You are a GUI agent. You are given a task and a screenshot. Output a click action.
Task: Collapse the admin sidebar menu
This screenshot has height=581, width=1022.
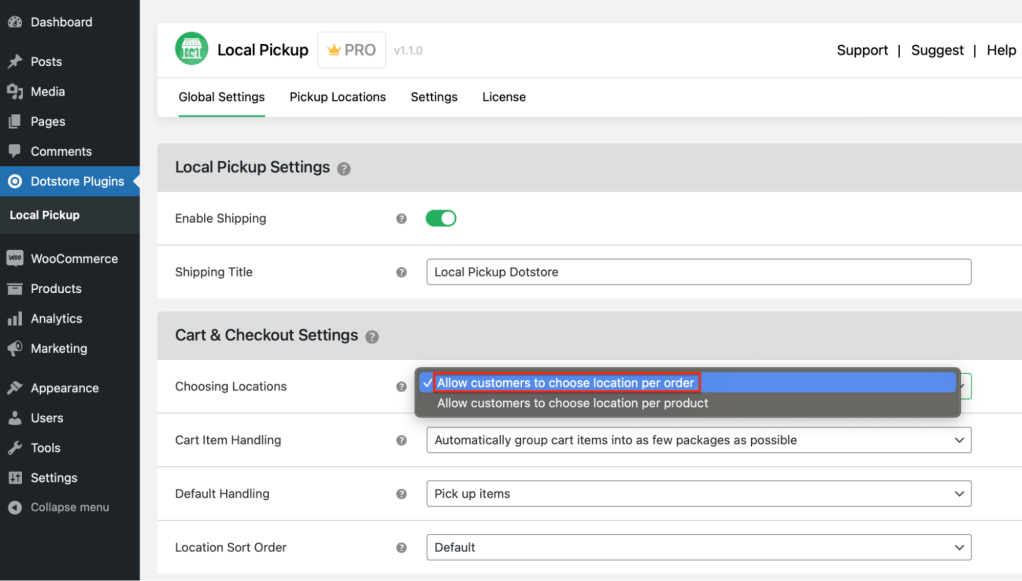click(69, 507)
